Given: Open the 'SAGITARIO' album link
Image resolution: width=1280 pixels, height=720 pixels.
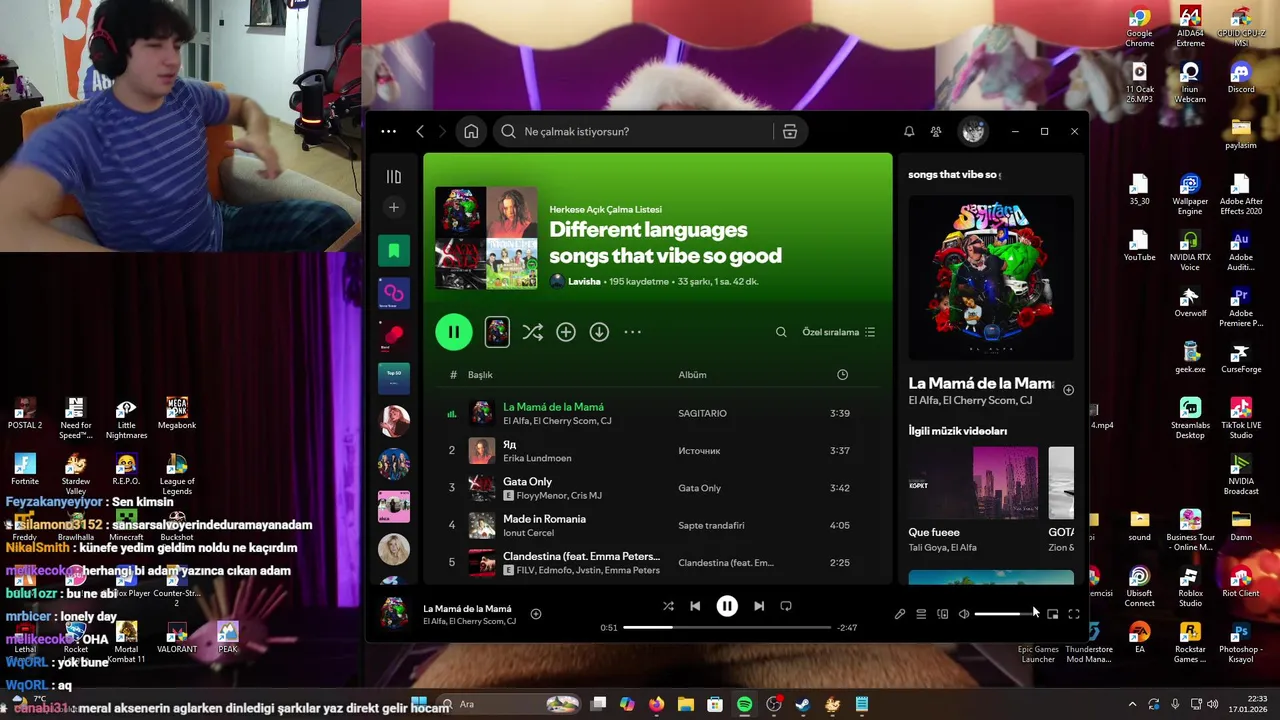Looking at the screenshot, I should click(x=702, y=413).
